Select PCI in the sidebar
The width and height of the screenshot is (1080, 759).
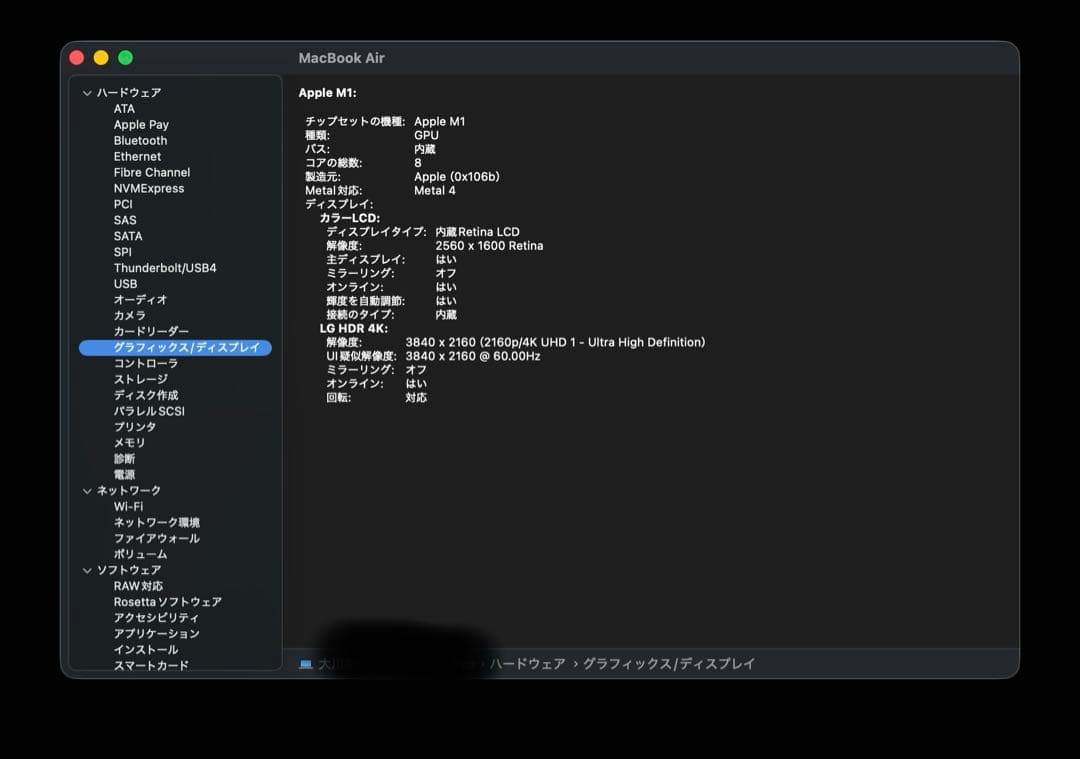pos(123,204)
